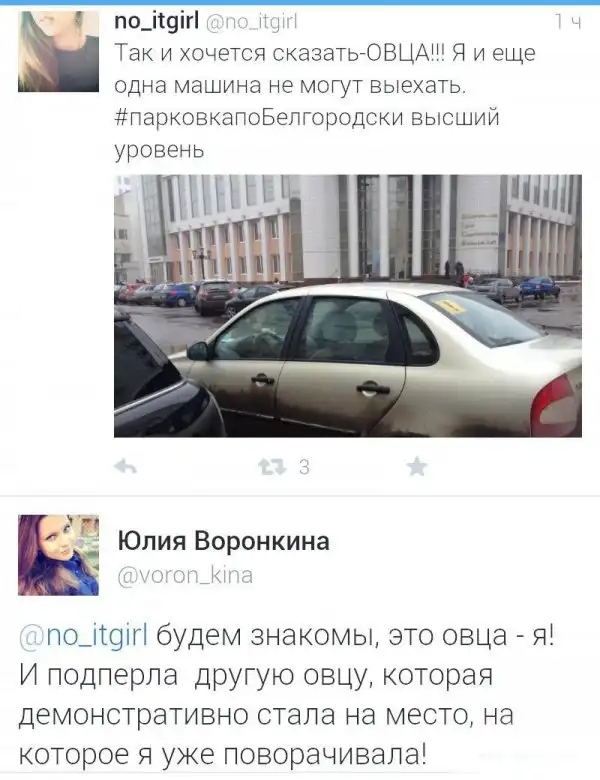The image size is (600, 780).
Task: Click the gray @no_itgirl handle in header
Action: 251,22
